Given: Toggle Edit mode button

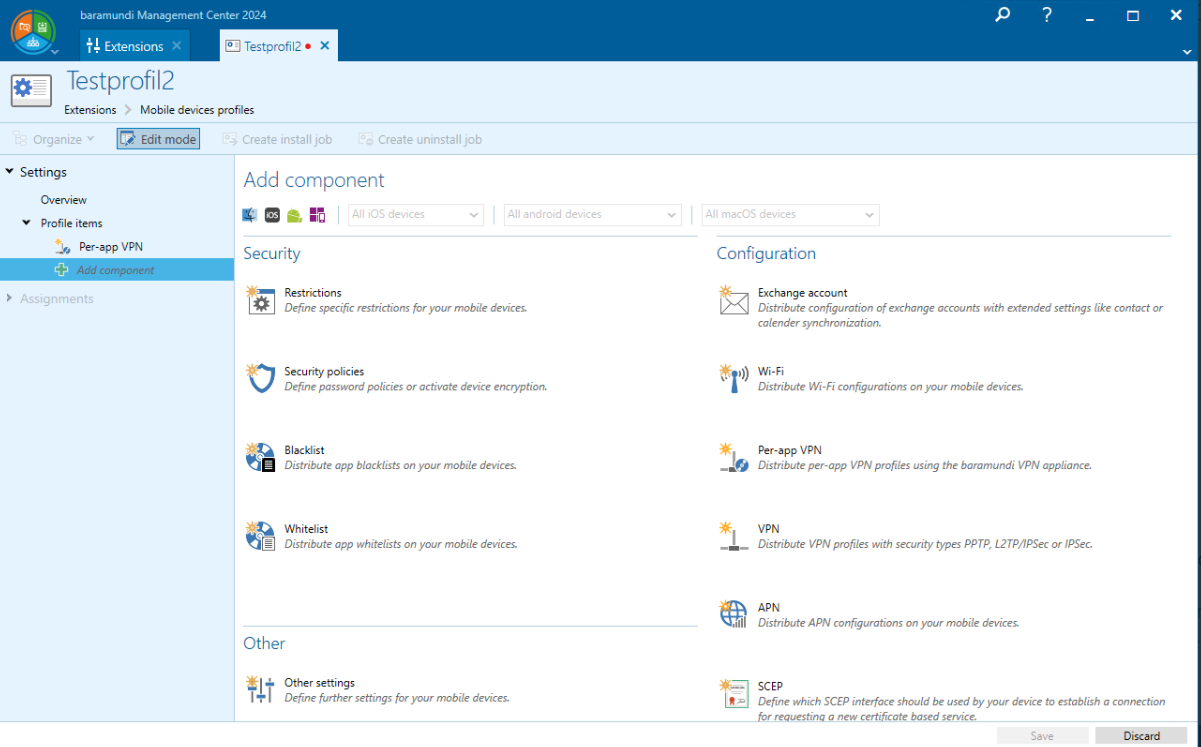Looking at the screenshot, I should [x=158, y=139].
